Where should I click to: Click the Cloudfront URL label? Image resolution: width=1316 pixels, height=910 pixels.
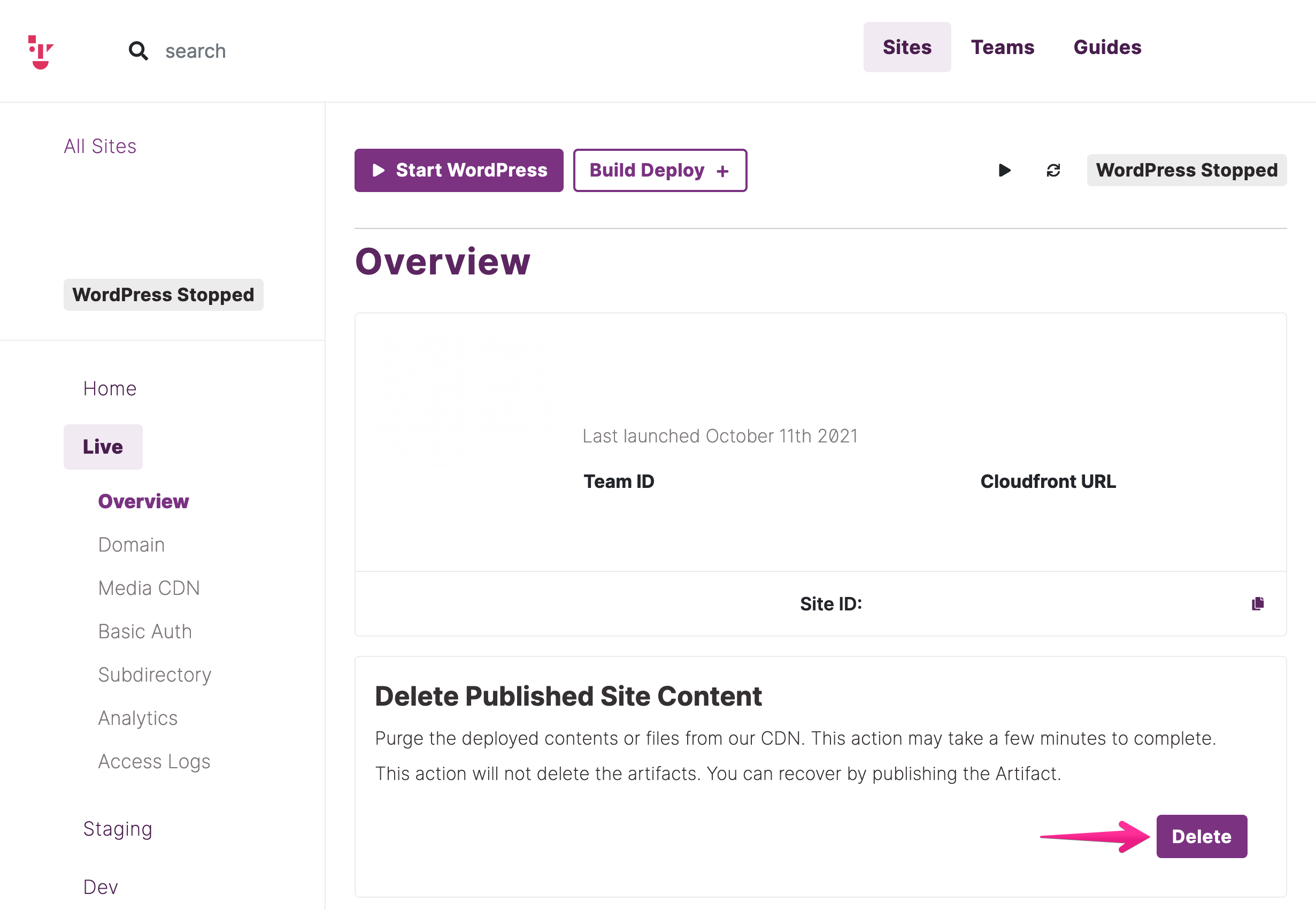(1048, 481)
